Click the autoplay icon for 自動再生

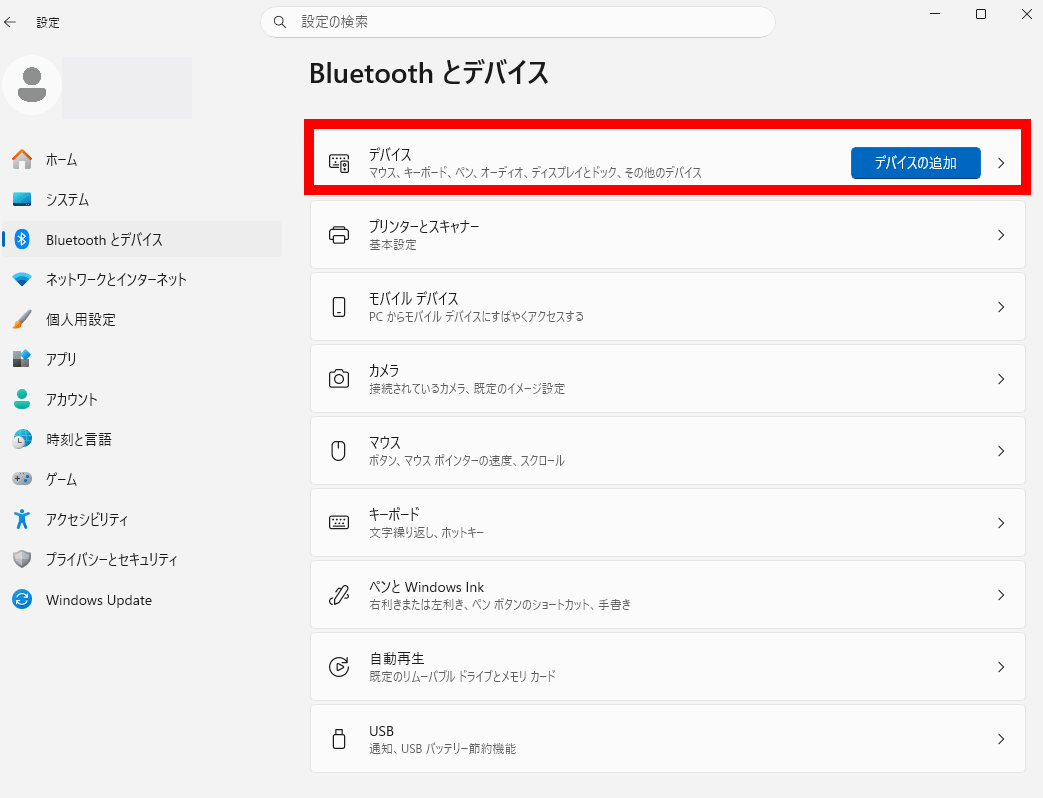339,666
